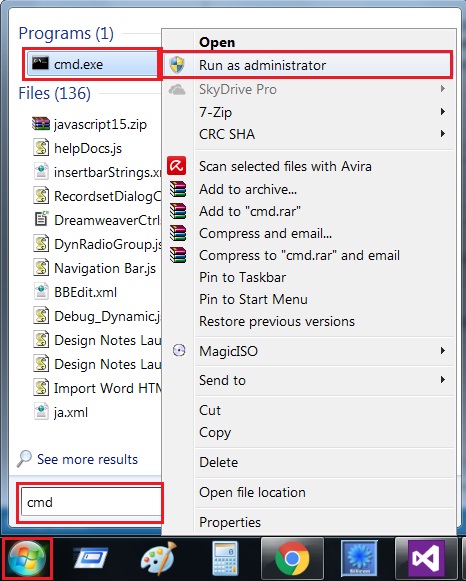The height and width of the screenshot is (581, 466).
Task: Expand the MagicISO submenu arrow
Action: 443,351
